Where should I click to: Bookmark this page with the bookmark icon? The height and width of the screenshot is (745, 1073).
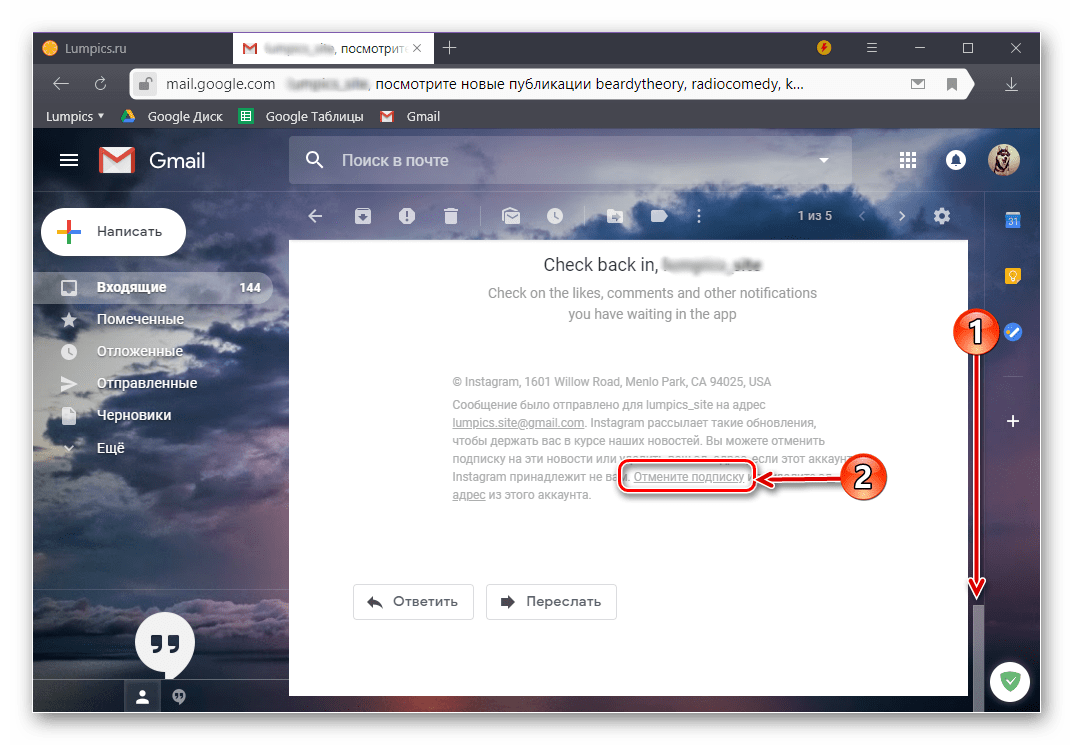click(951, 83)
